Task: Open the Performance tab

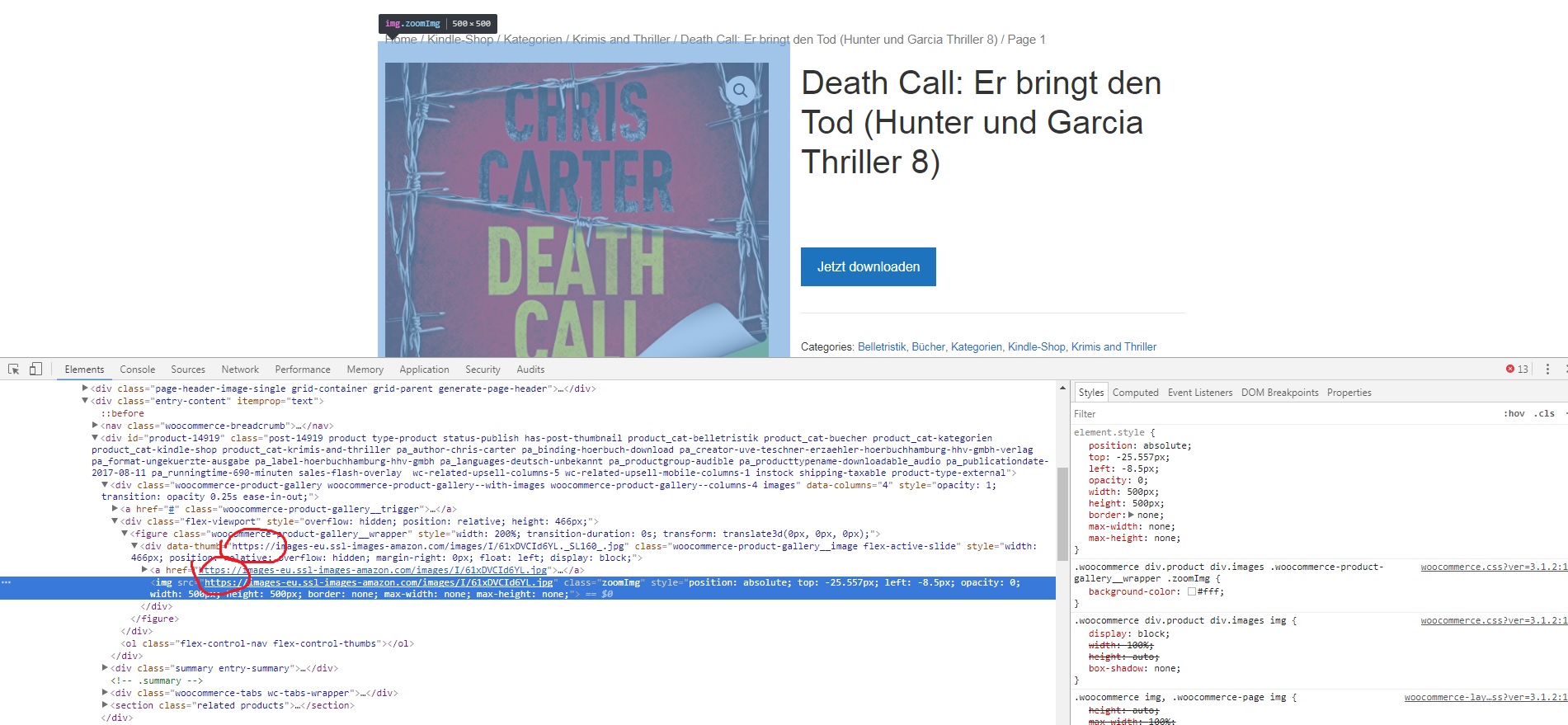Action: coord(303,370)
